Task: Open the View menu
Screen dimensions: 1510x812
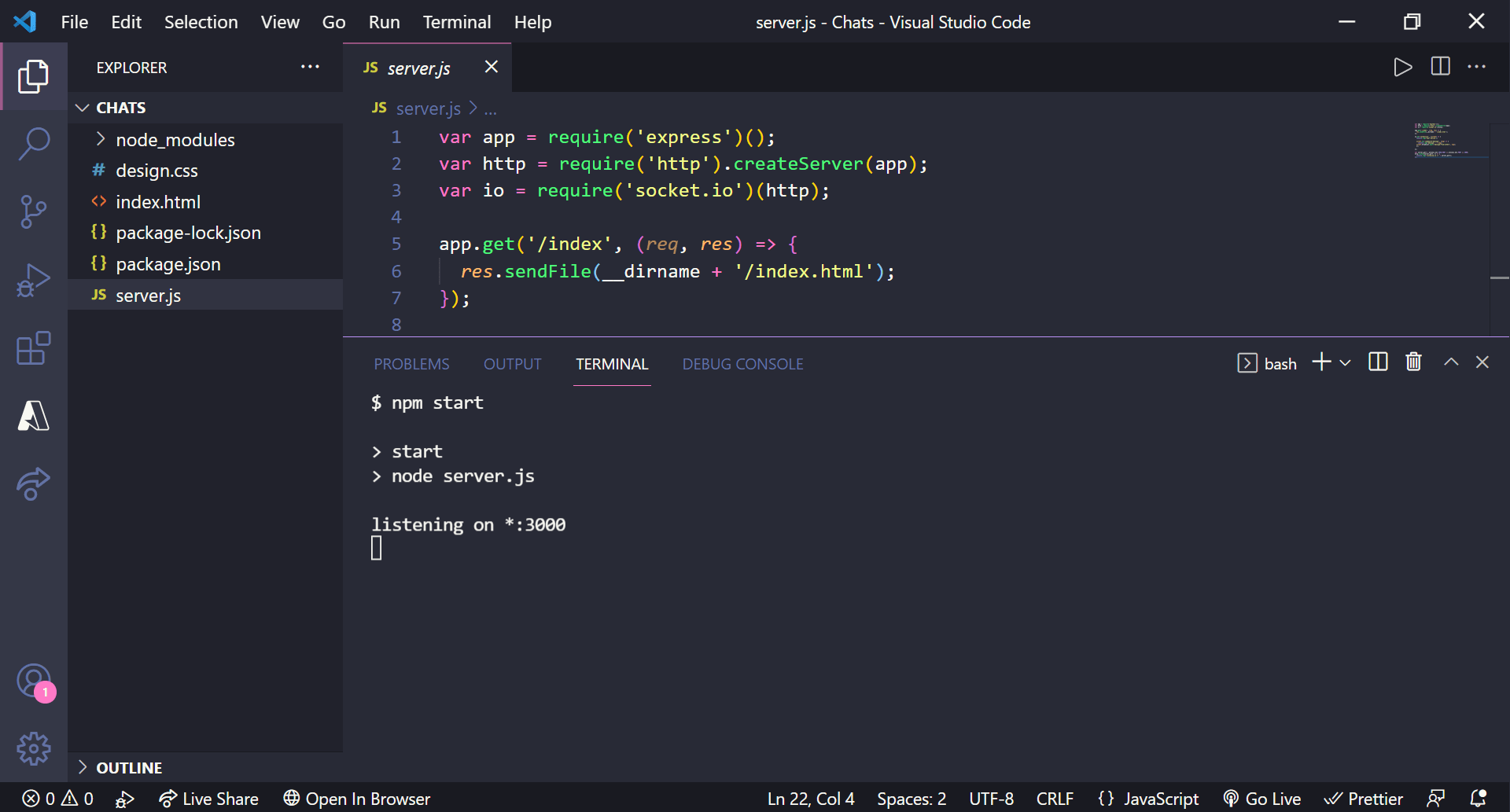Action: (280, 22)
